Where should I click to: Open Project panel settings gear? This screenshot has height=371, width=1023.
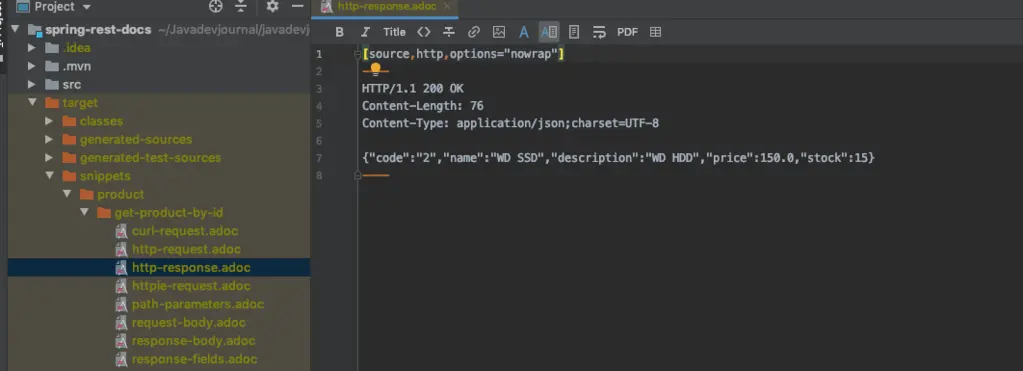[x=272, y=7]
